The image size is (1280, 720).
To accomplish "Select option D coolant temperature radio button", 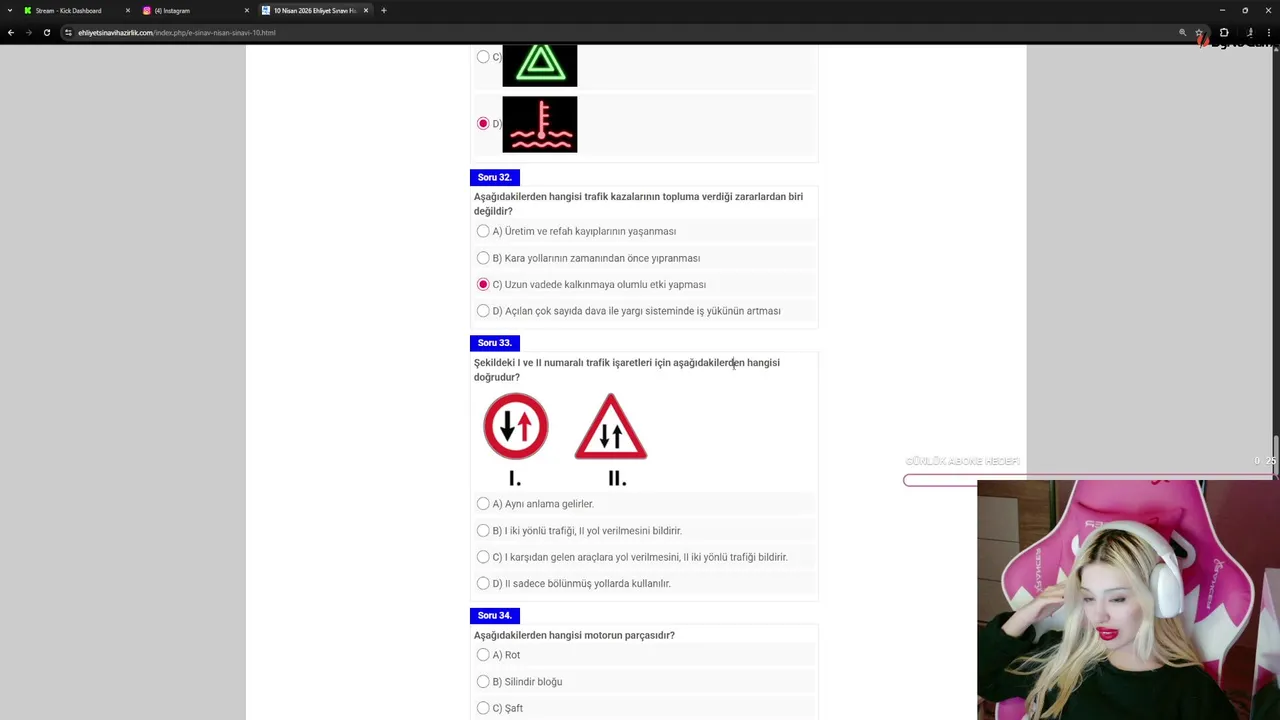I will tap(483, 124).
